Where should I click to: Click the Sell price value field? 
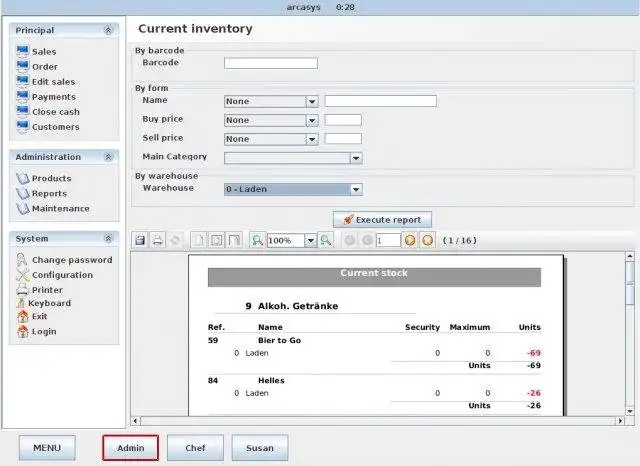343,139
